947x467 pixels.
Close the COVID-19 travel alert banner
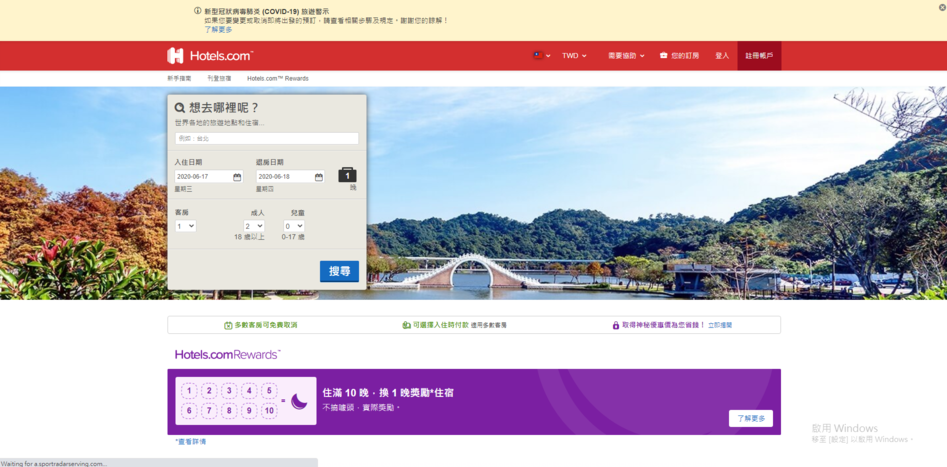942,8
